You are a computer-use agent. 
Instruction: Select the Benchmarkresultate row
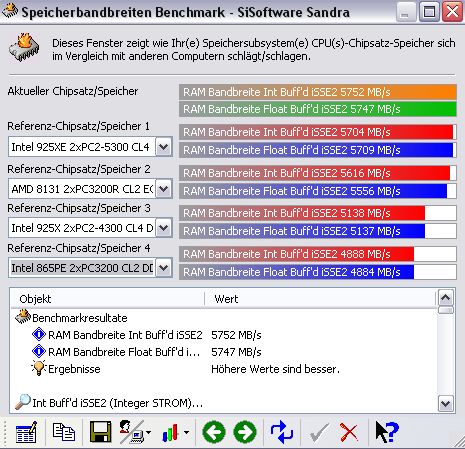pos(224,318)
